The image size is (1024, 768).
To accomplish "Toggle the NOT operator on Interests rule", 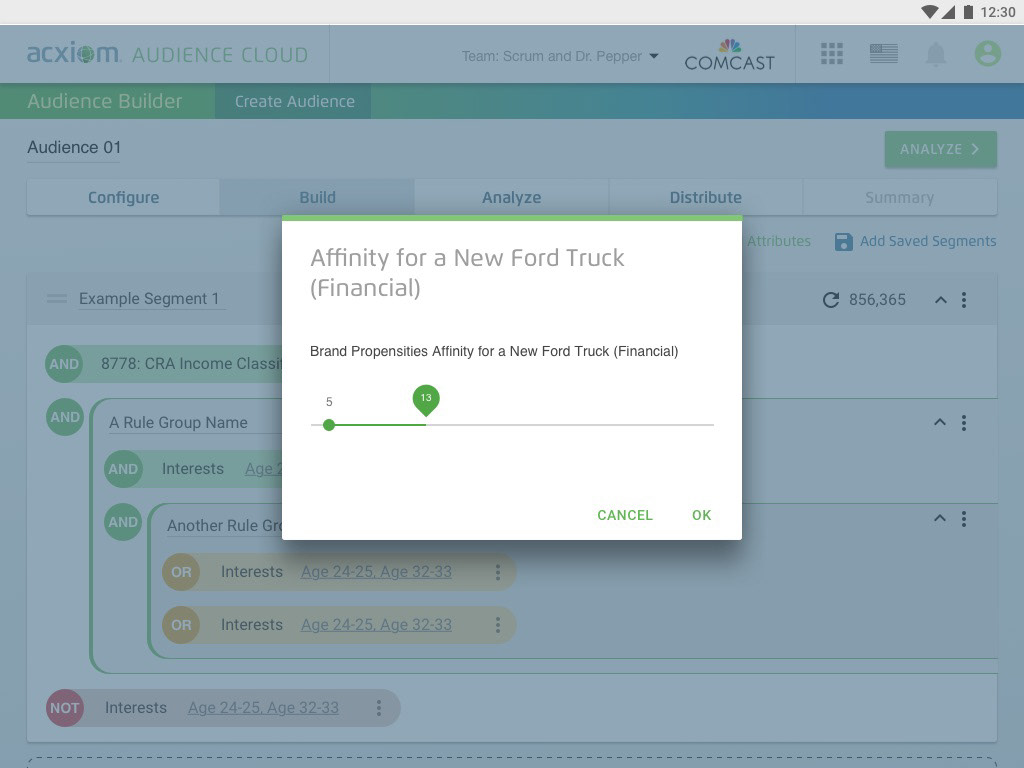I will (64, 708).
